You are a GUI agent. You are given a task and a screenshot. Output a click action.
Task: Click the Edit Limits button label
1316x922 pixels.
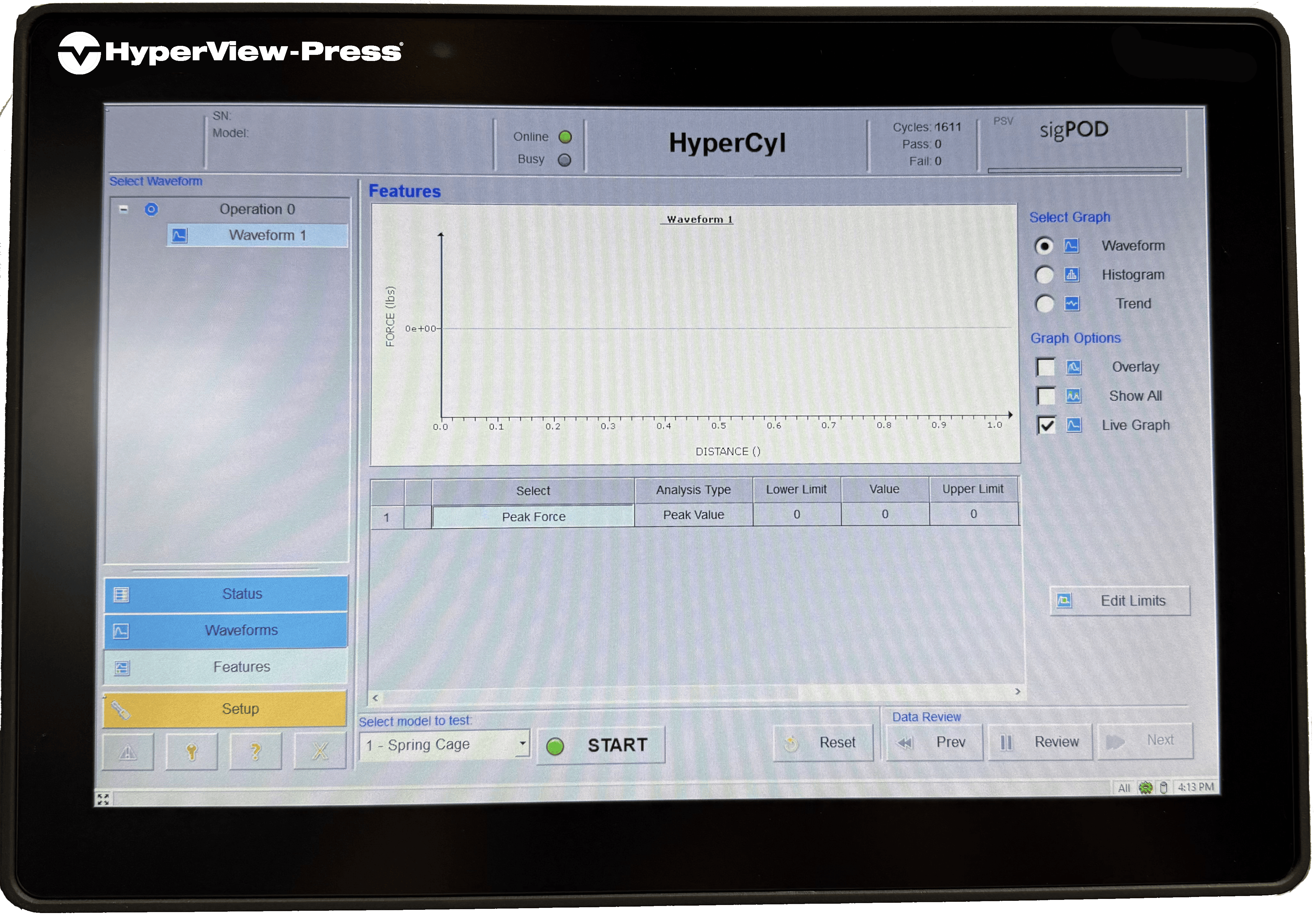click(1134, 602)
